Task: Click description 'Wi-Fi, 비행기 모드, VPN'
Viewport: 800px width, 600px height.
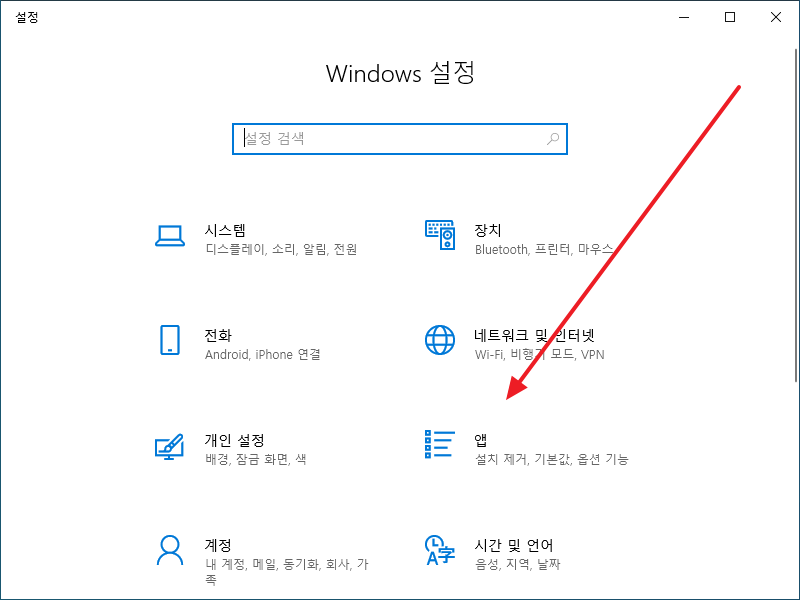Action: (x=539, y=355)
